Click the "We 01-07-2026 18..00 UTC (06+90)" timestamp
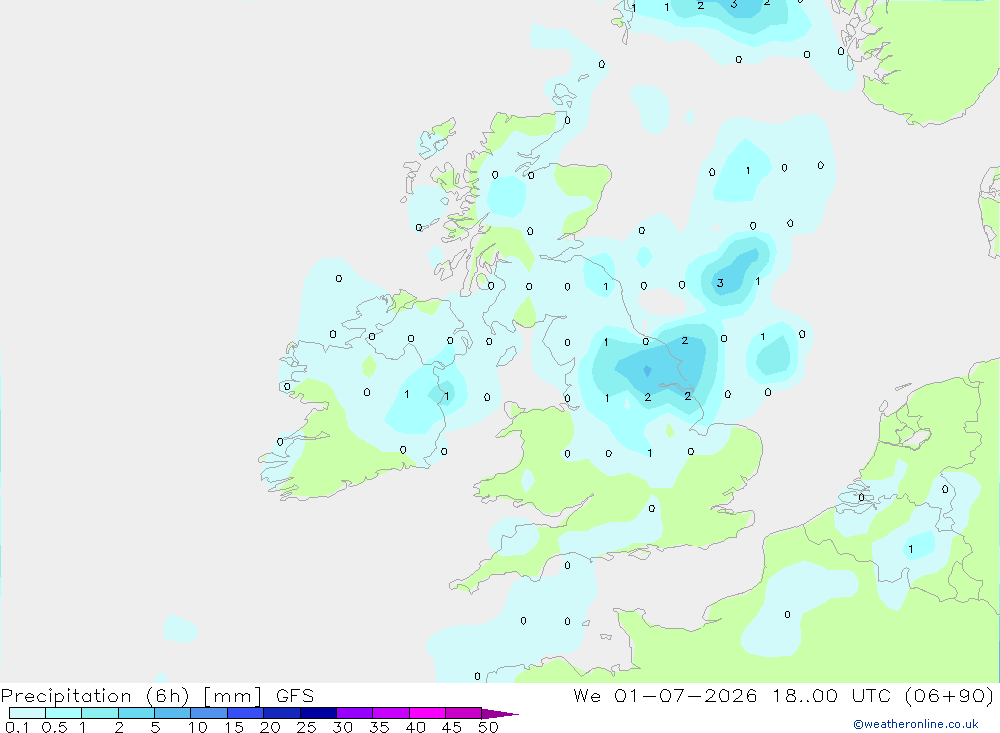Screen dimensions: 1000x733 783,695
